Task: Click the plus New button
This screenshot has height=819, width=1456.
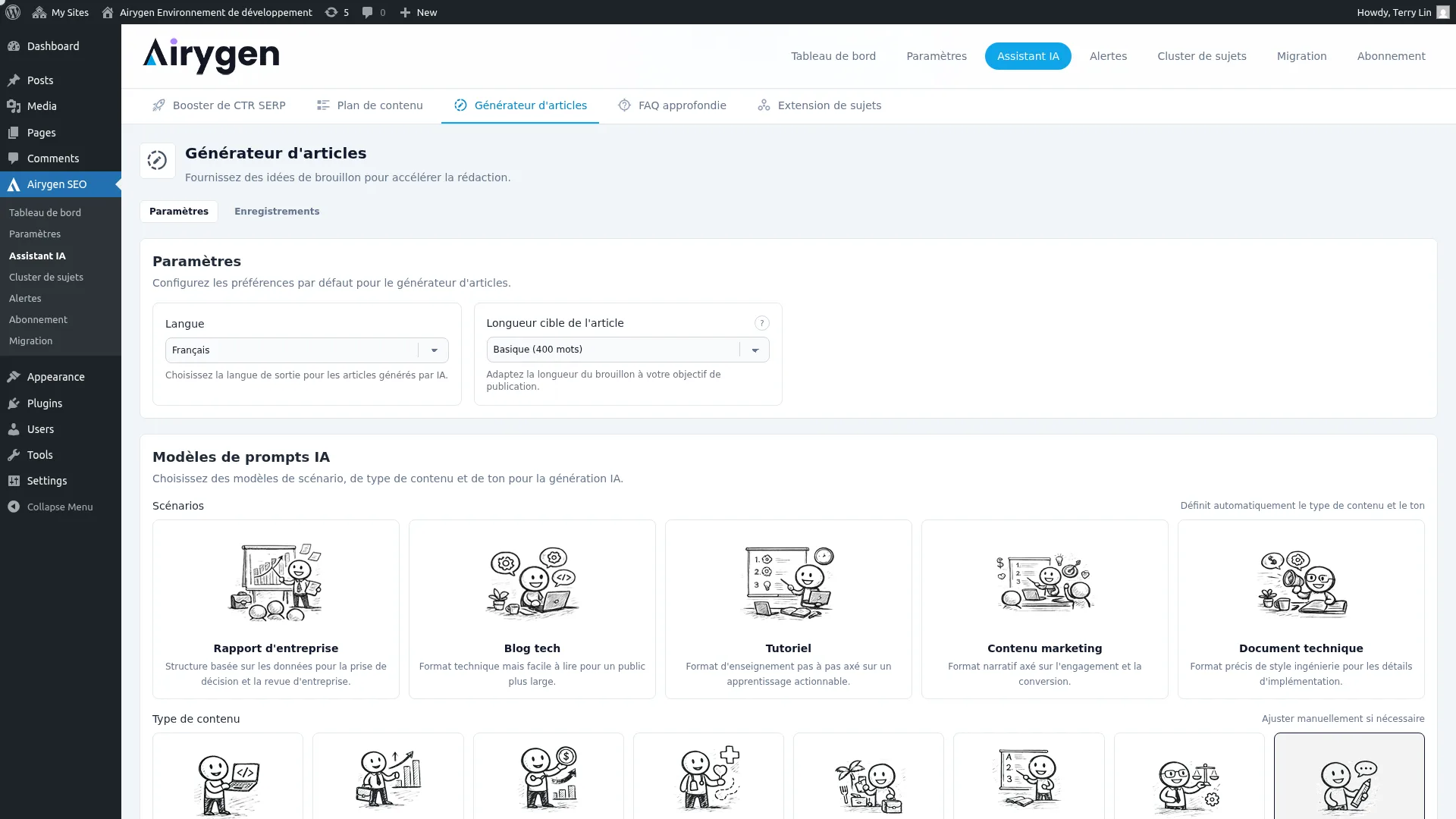Action: click(418, 12)
